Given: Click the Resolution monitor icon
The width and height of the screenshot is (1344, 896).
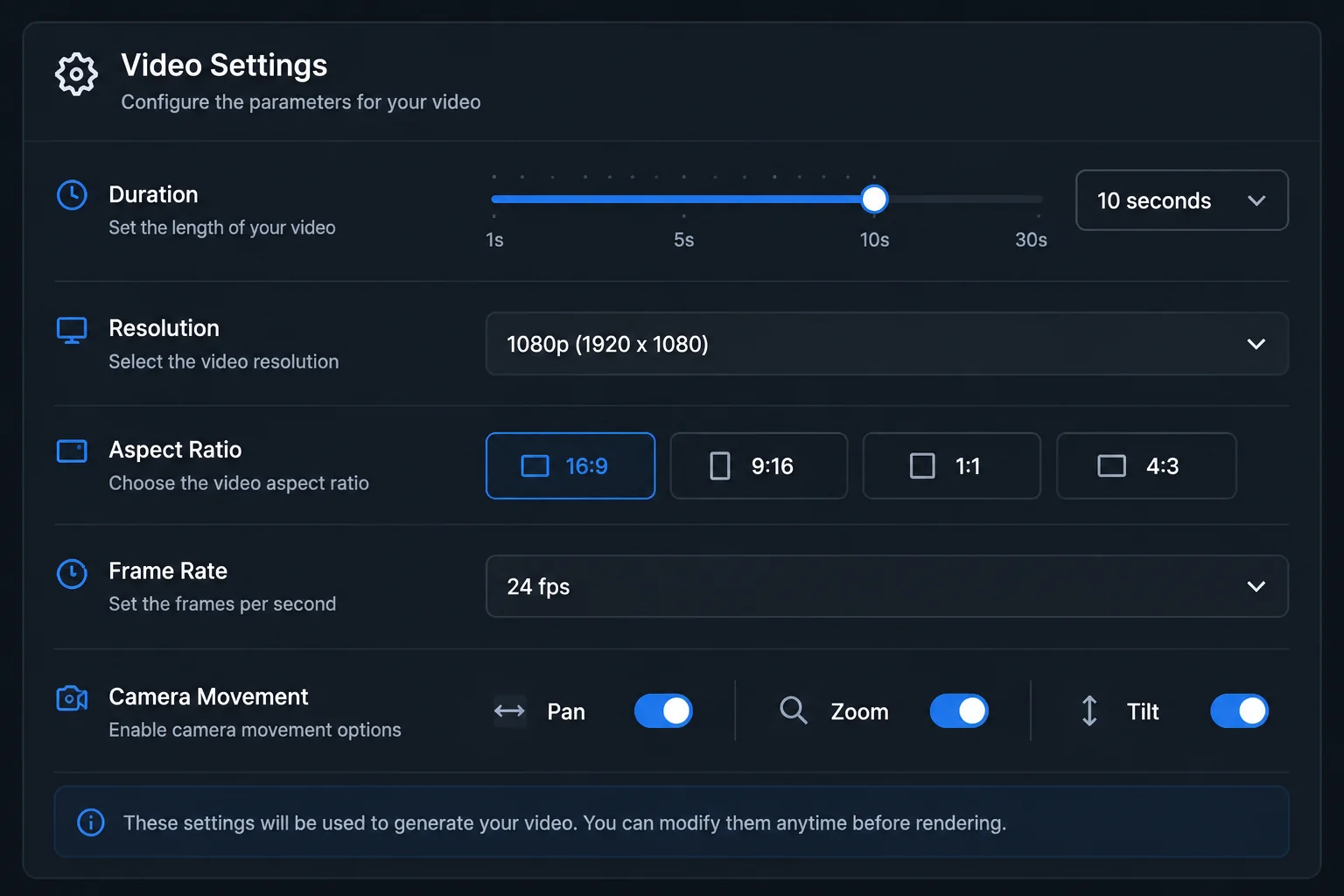Looking at the screenshot, I should tap(72, 331).
